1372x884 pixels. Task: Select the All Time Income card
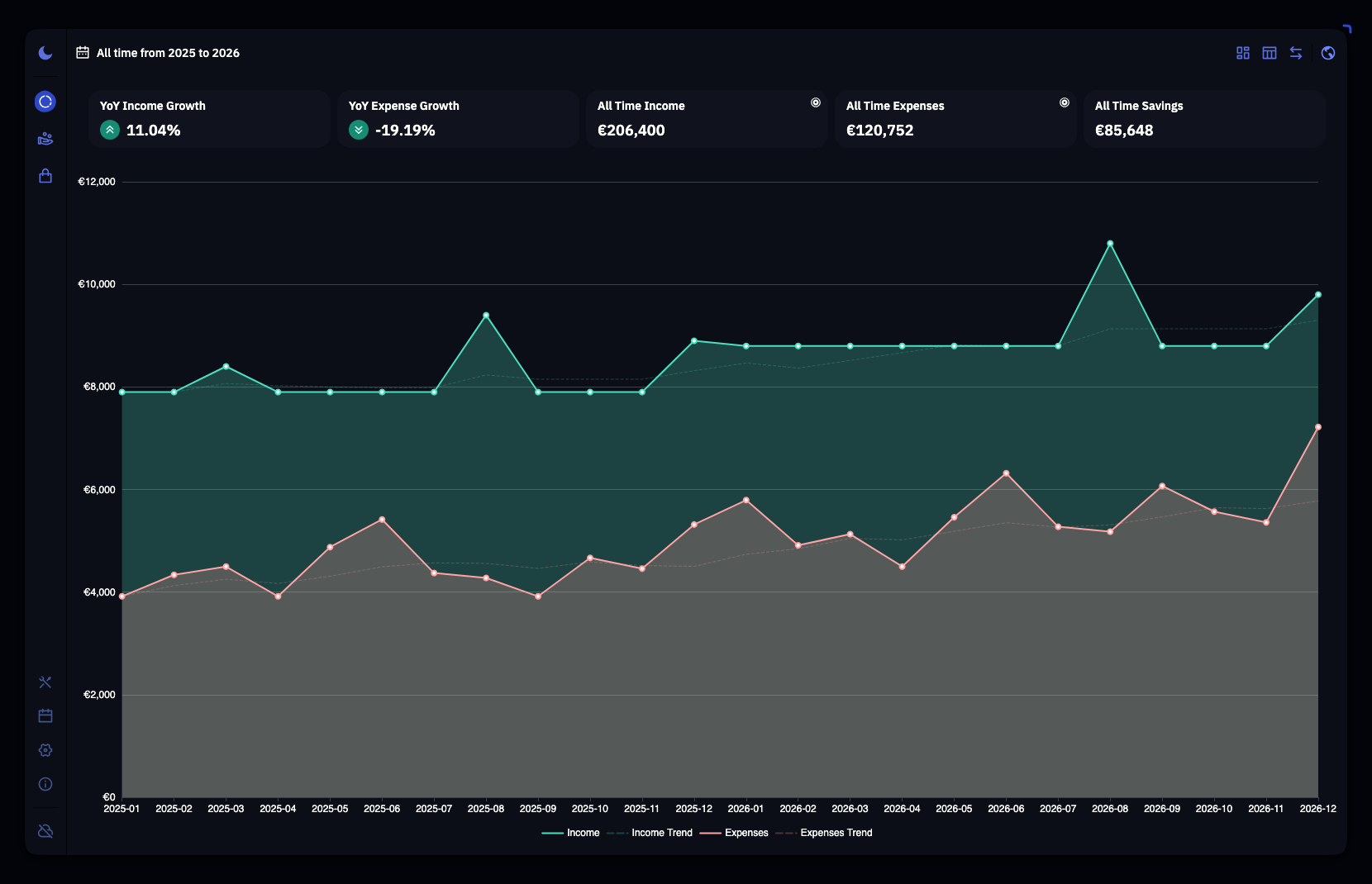click(707, 119)
